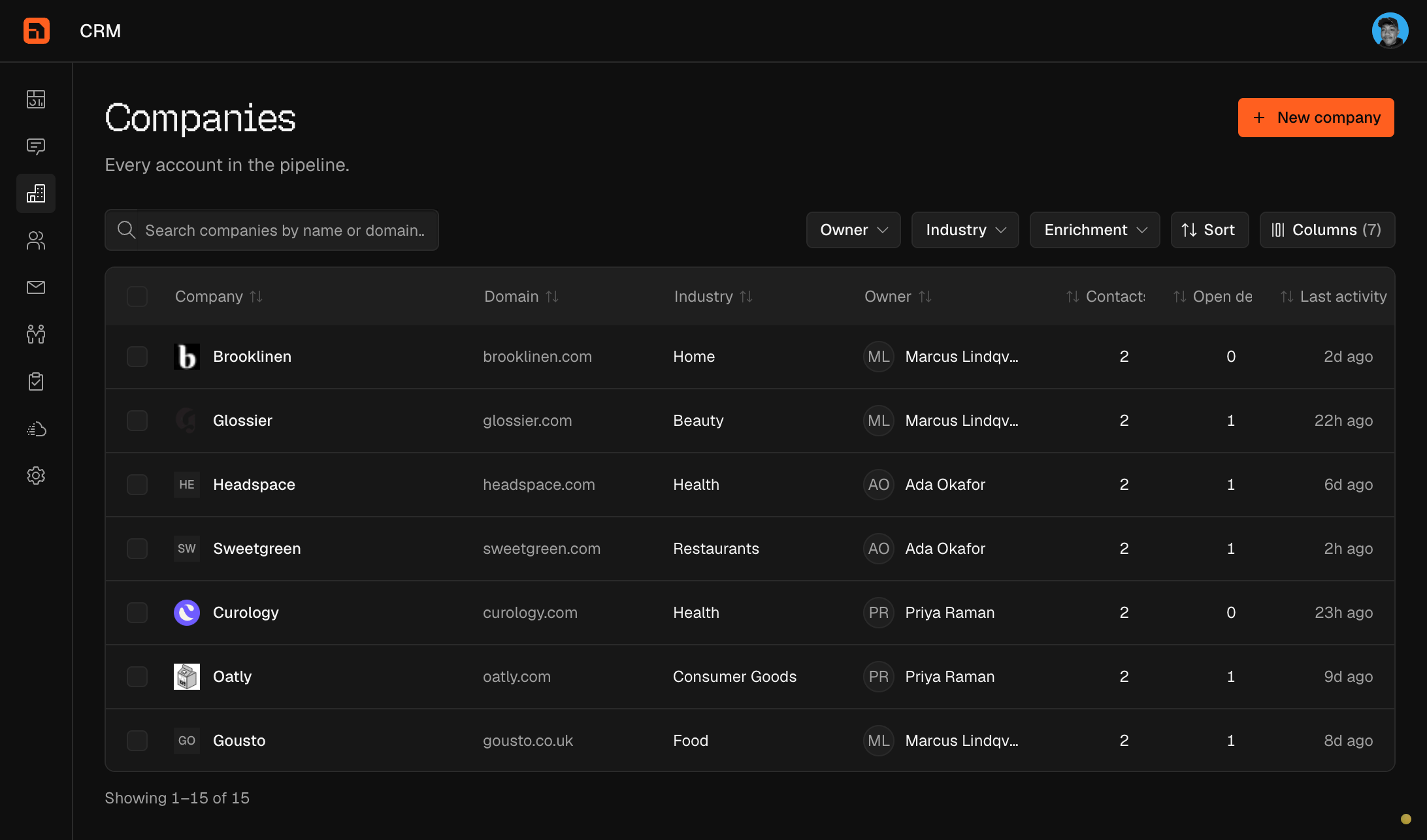This screenshot has width=1427, height=840.
Task: Click Priya Raman owner in Curology row
Action: (x=929, y=613)
